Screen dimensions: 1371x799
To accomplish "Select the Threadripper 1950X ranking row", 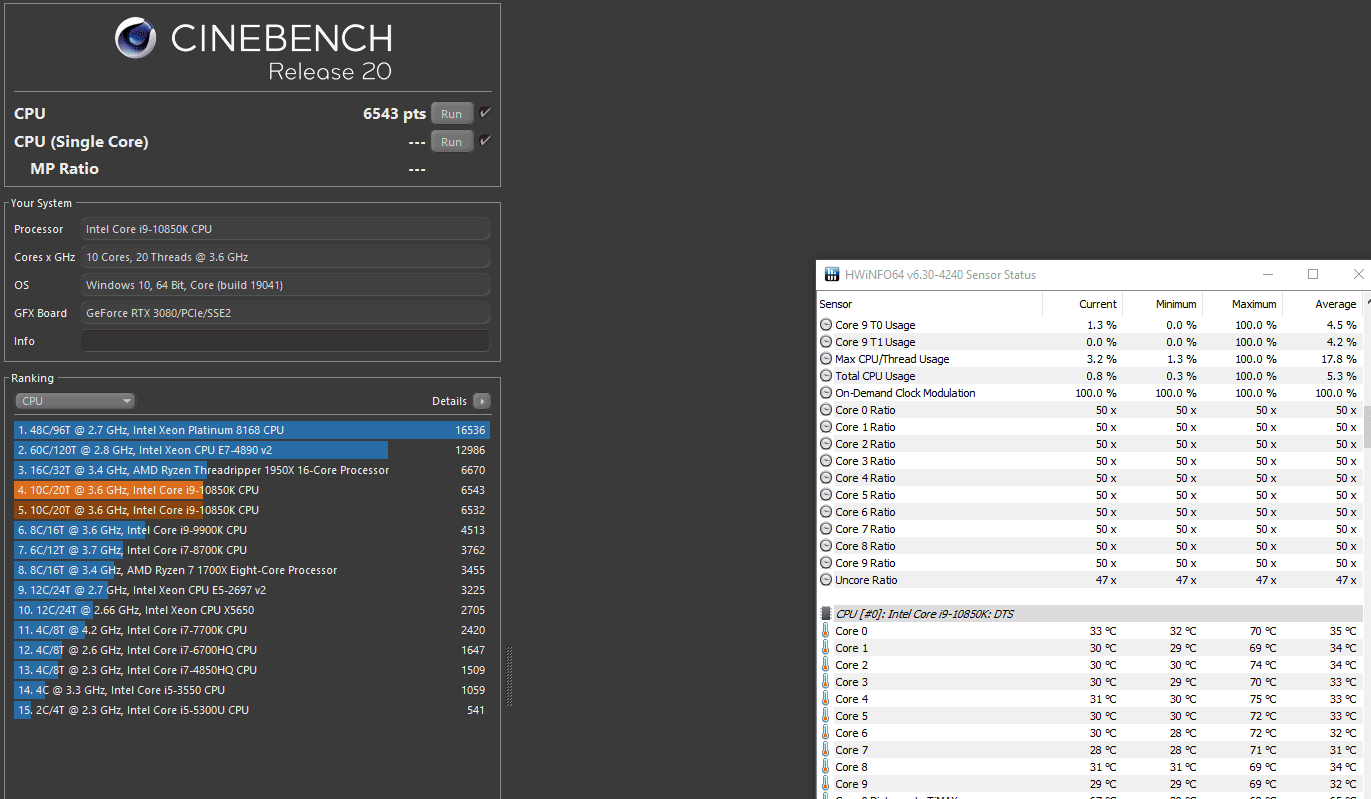I will coord(252,470).
